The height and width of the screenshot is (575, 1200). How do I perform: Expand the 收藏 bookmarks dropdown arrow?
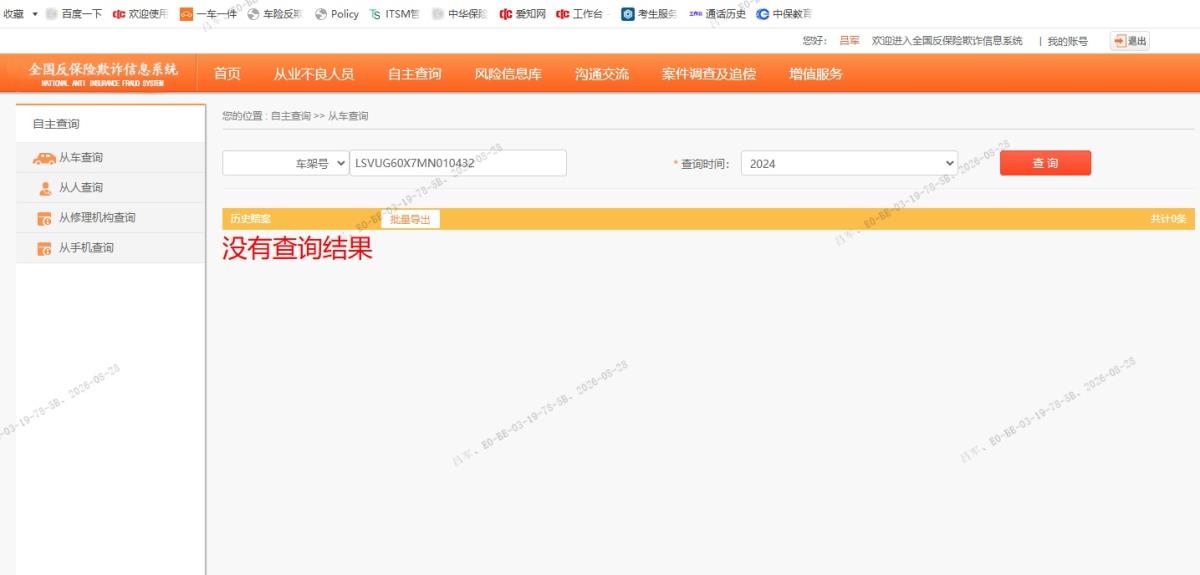(x=35, y=14)
